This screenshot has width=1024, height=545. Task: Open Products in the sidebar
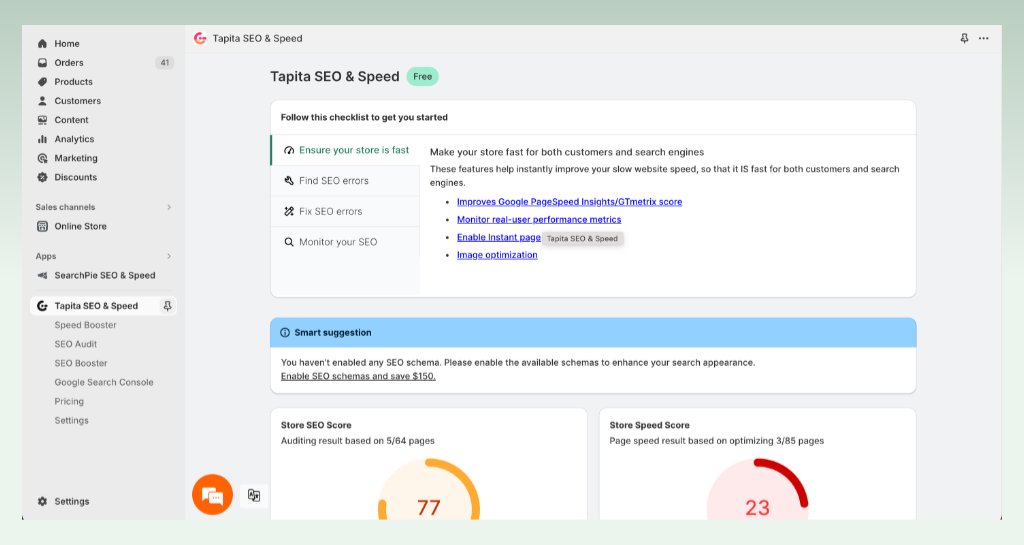coord(73,82)
